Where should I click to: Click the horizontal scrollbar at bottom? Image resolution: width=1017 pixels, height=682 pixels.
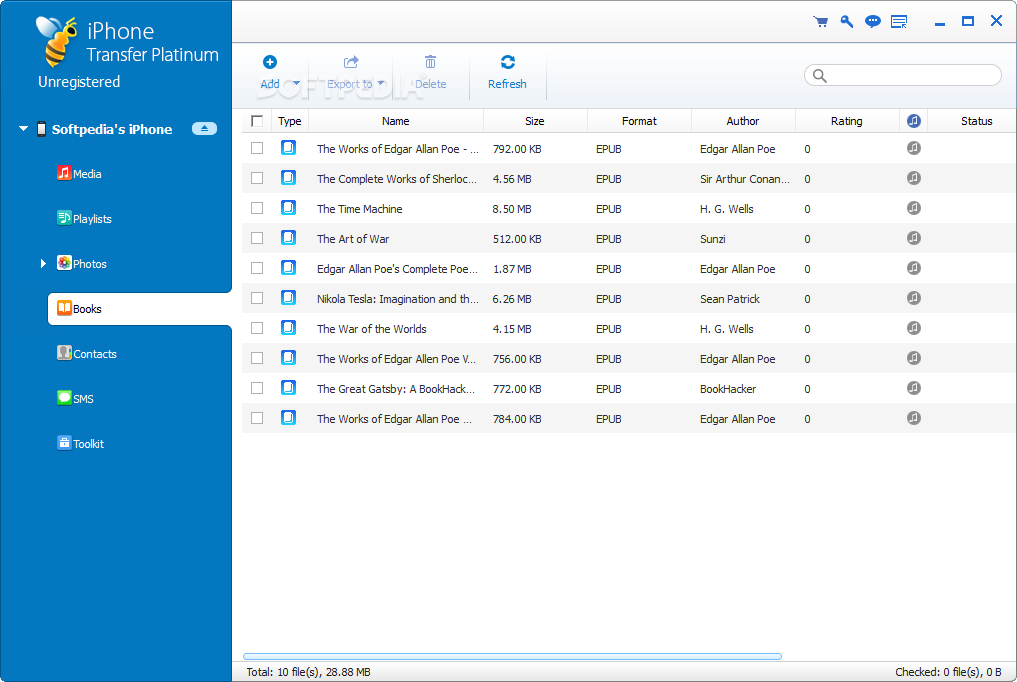tap(512, 656)
